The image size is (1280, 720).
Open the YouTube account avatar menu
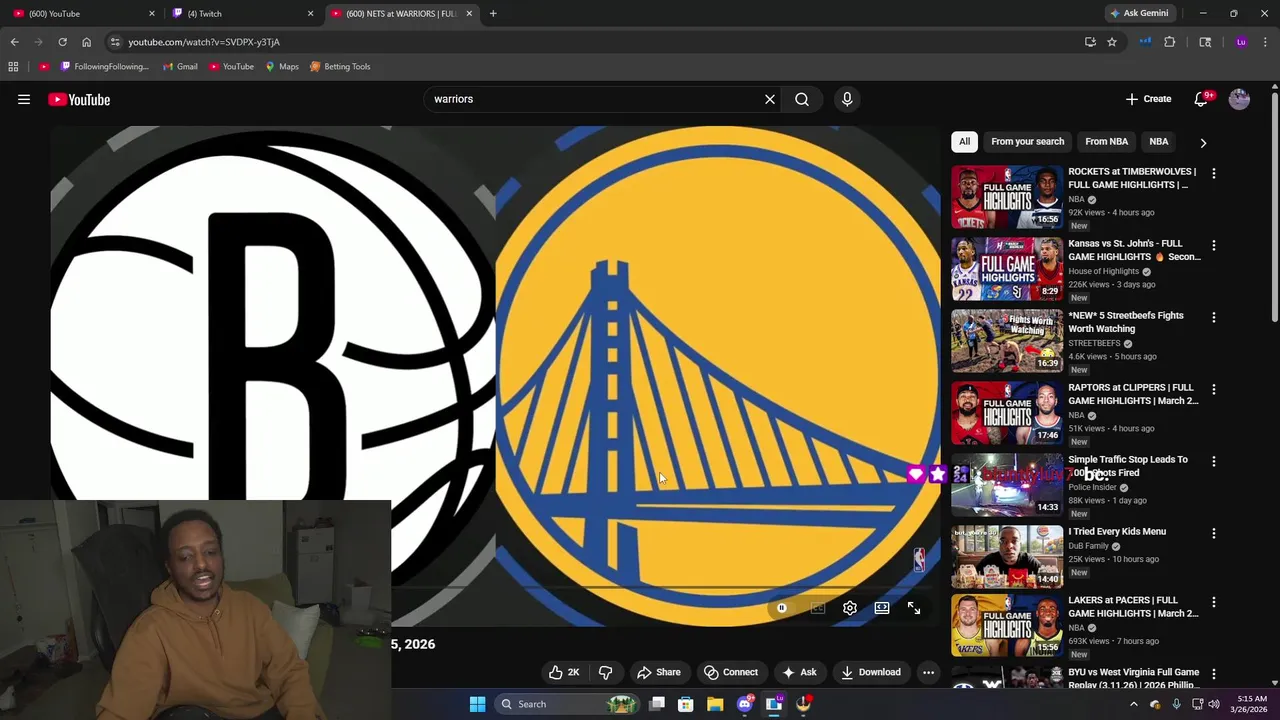pos(1239,99)
